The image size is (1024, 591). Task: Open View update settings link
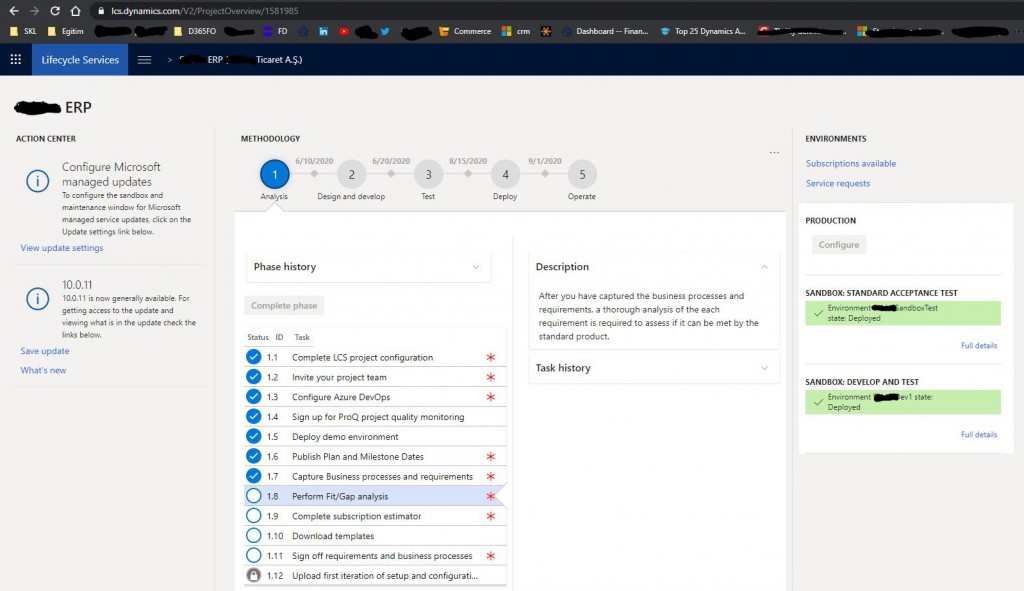click(61, 248)
